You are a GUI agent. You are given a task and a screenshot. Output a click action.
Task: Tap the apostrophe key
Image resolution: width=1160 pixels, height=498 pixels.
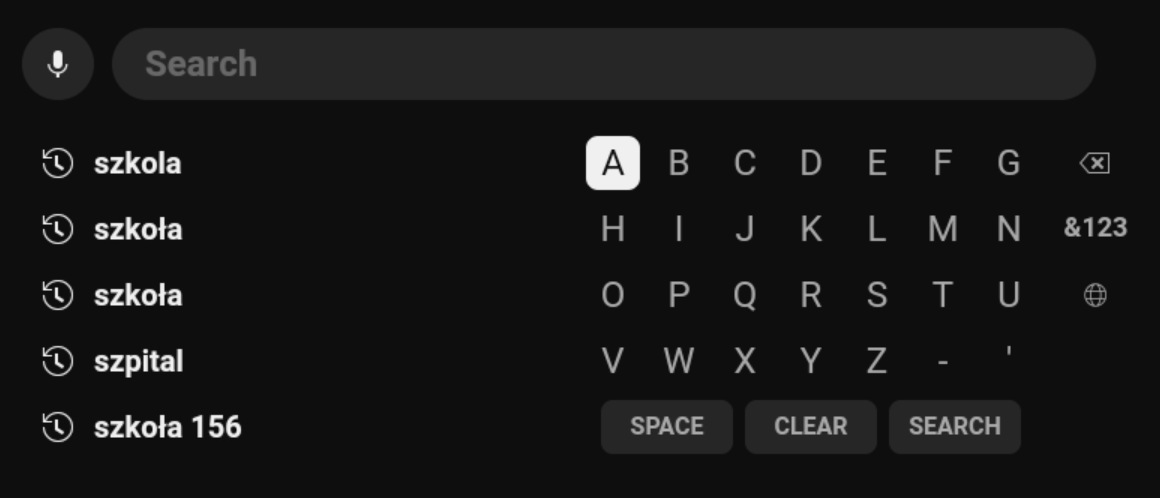tap(1008, 355)
